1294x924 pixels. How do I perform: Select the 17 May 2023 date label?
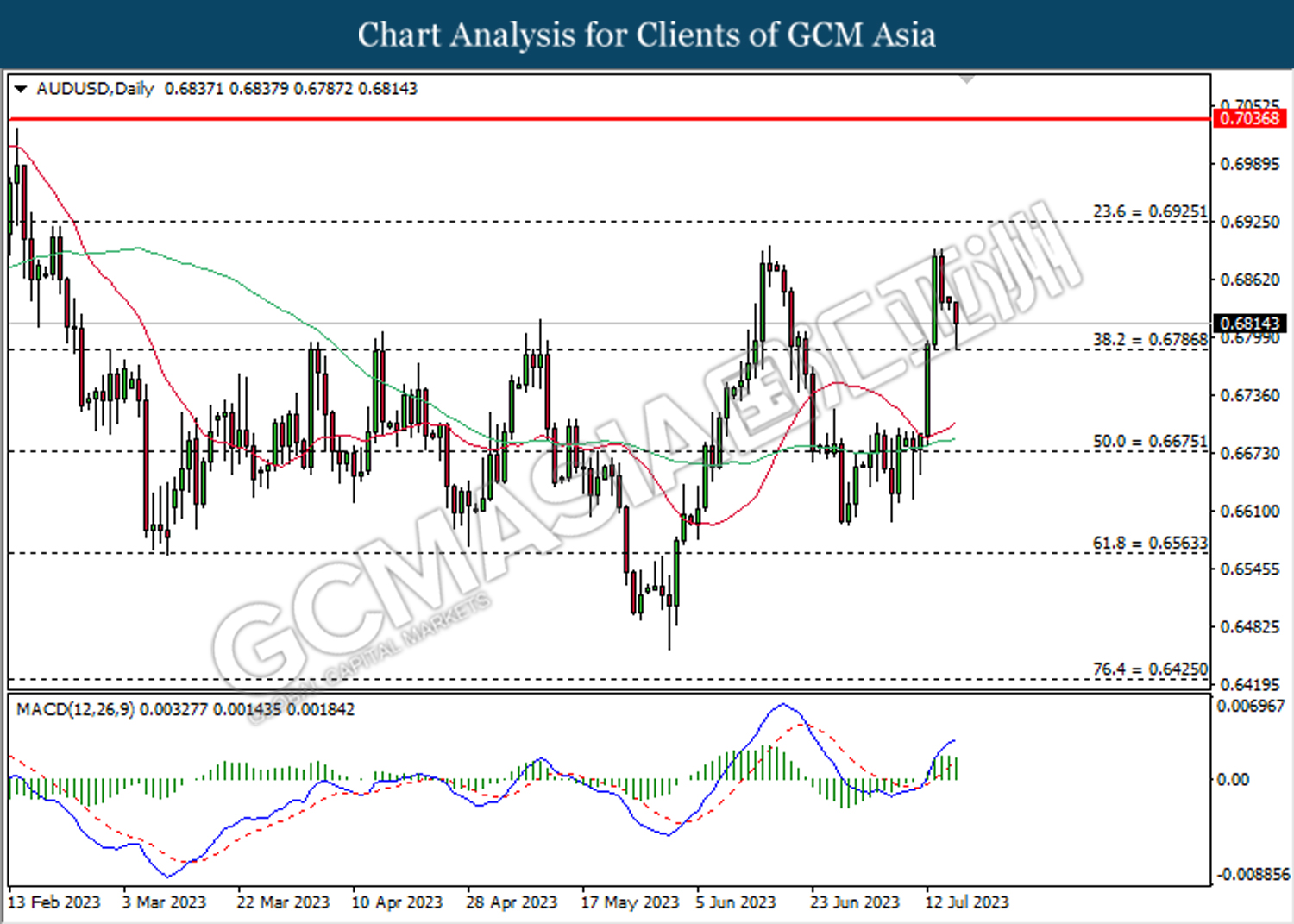pyautogui.click(x=630, y=902)
